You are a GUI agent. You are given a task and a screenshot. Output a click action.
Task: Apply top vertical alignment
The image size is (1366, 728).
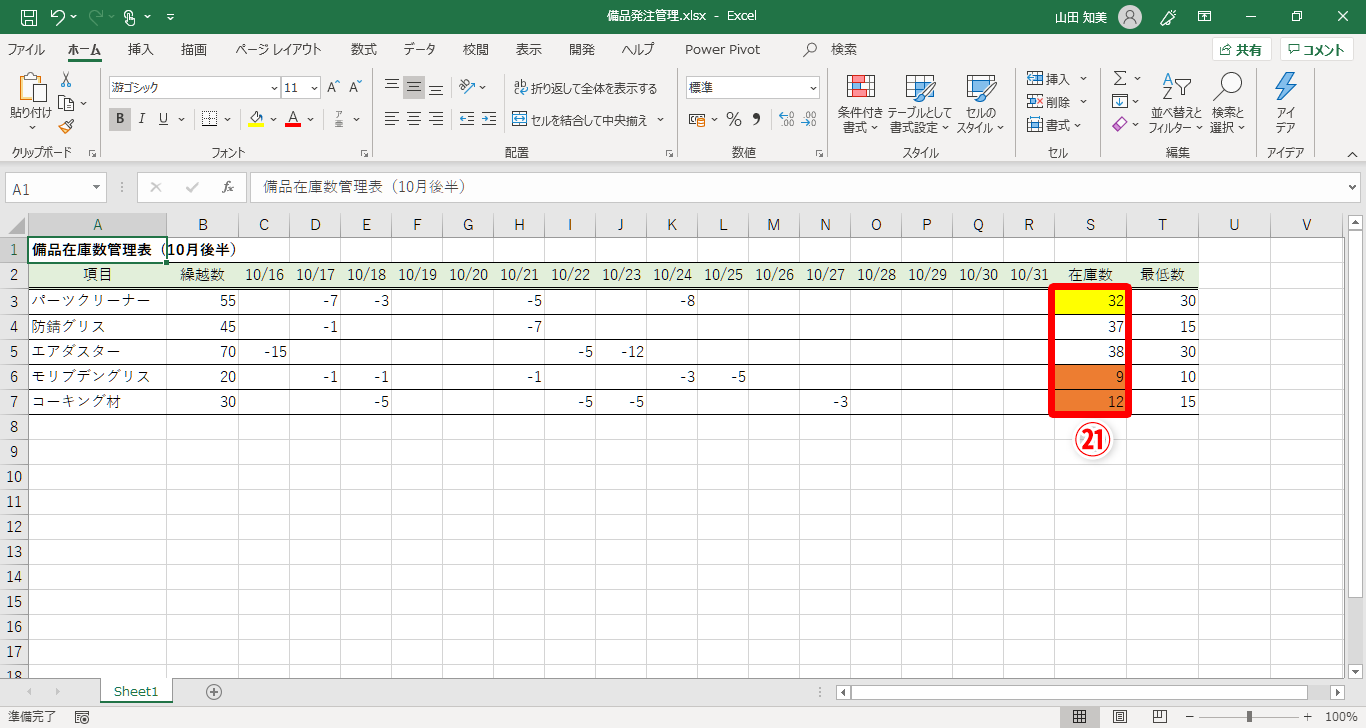coord(392,87)
